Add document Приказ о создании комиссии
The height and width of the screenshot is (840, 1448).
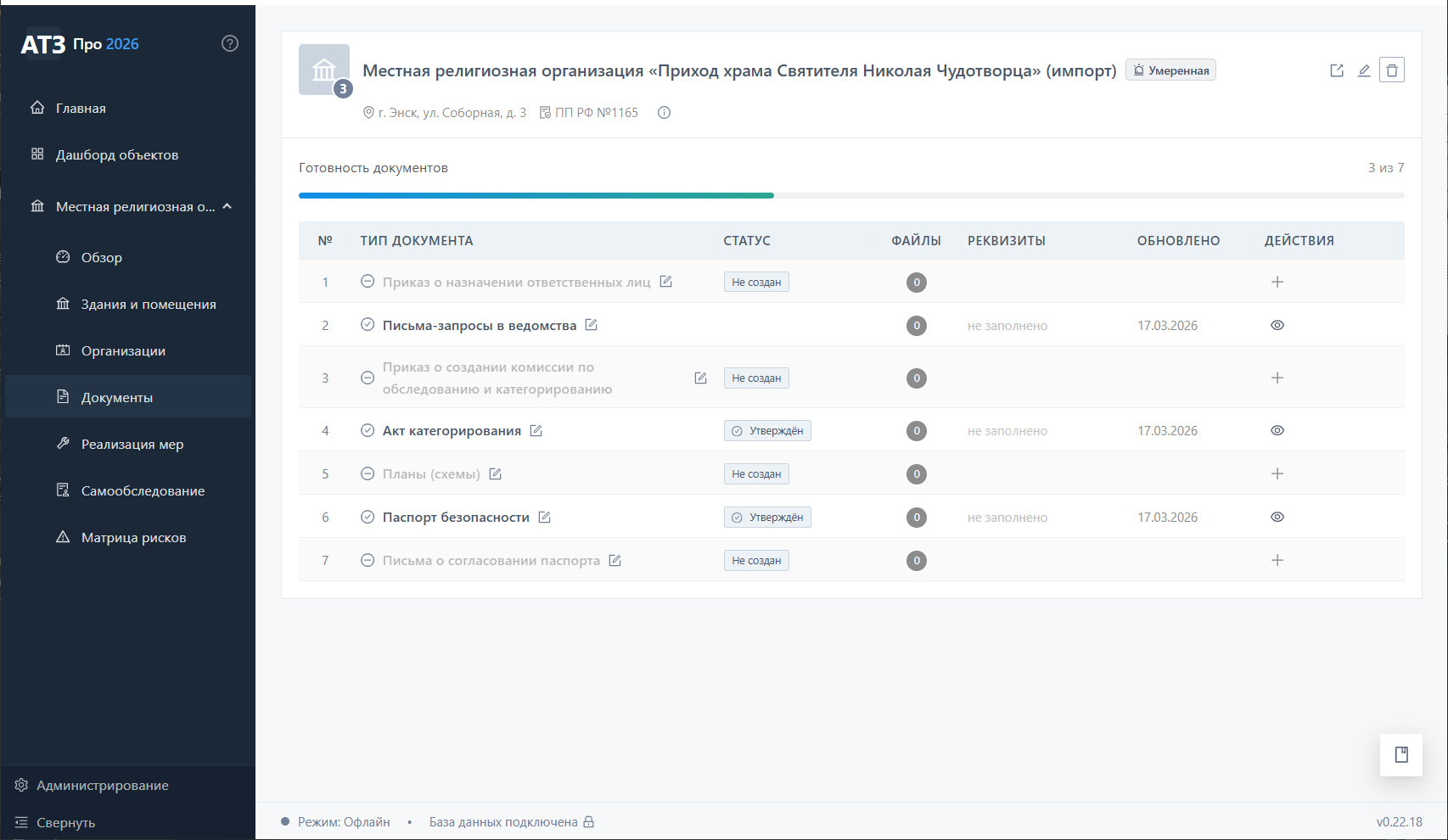pos(1277,378)
